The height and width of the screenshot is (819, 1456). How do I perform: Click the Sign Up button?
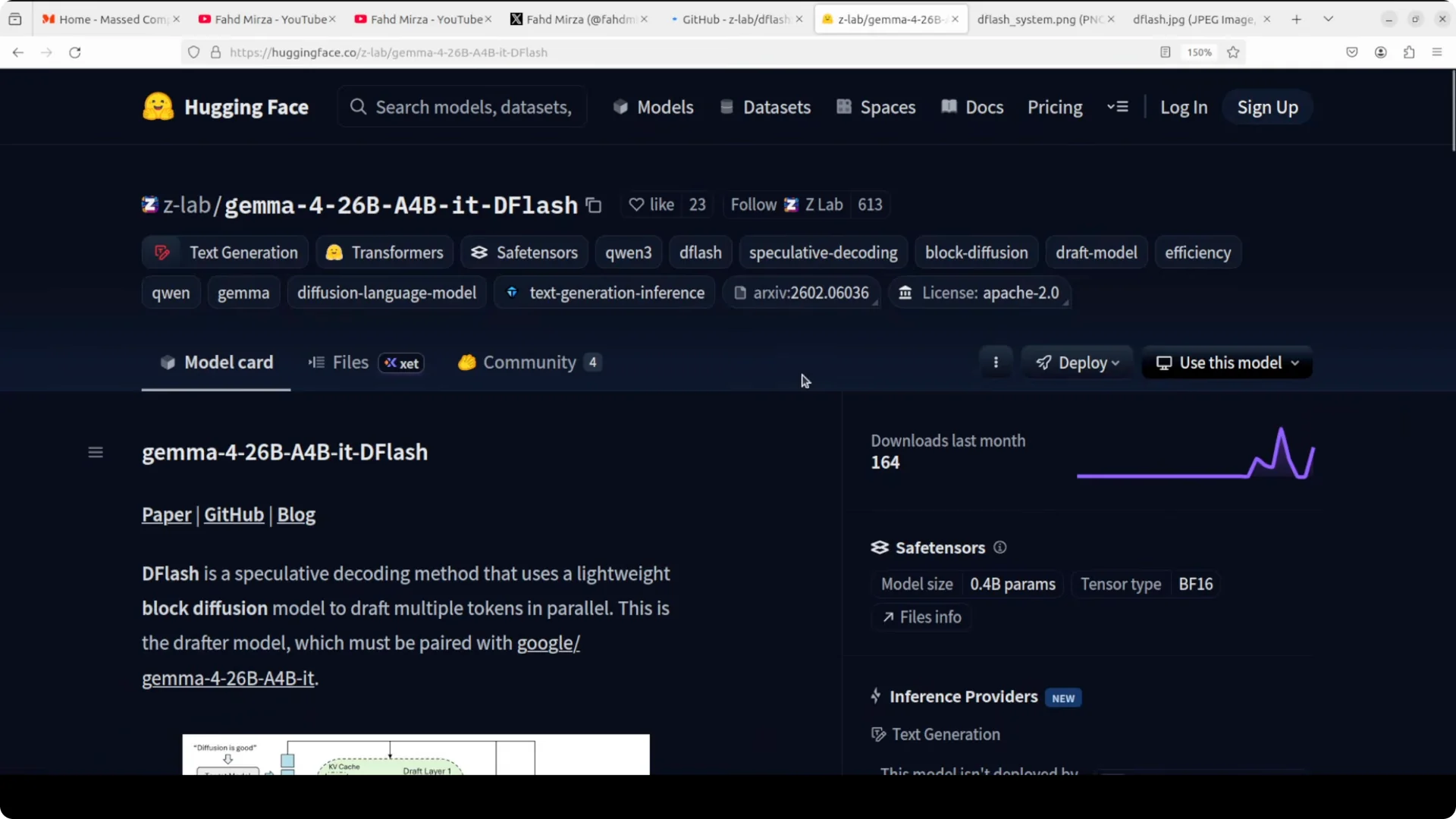(x=1267, y=107)
